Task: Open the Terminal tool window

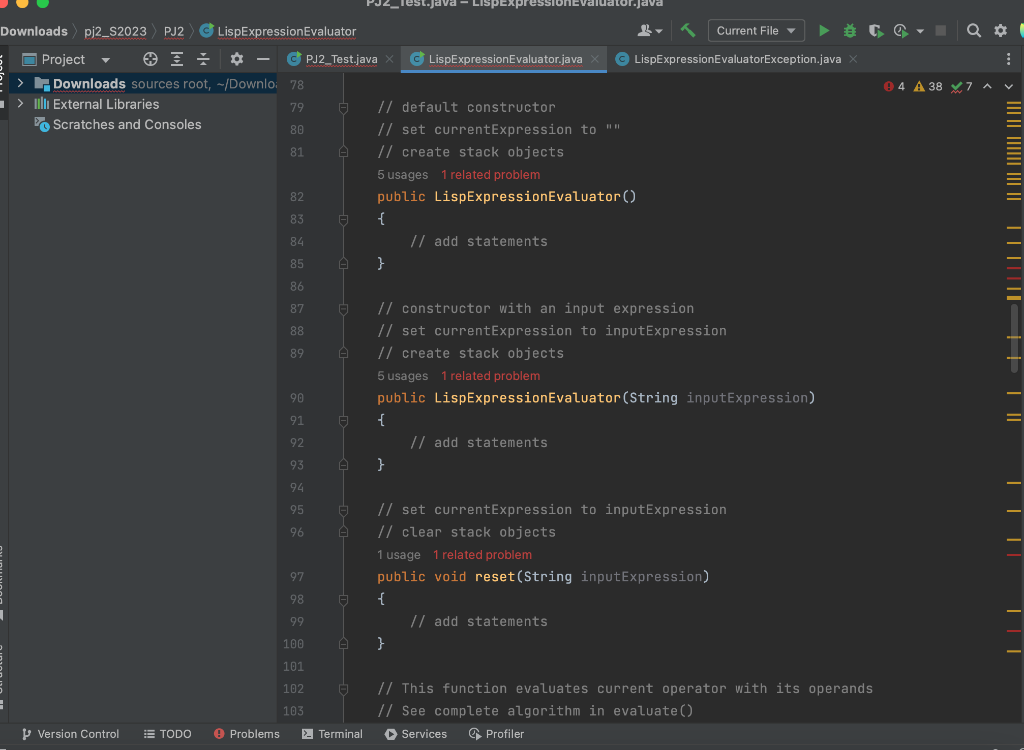Action: coord(332,734)
